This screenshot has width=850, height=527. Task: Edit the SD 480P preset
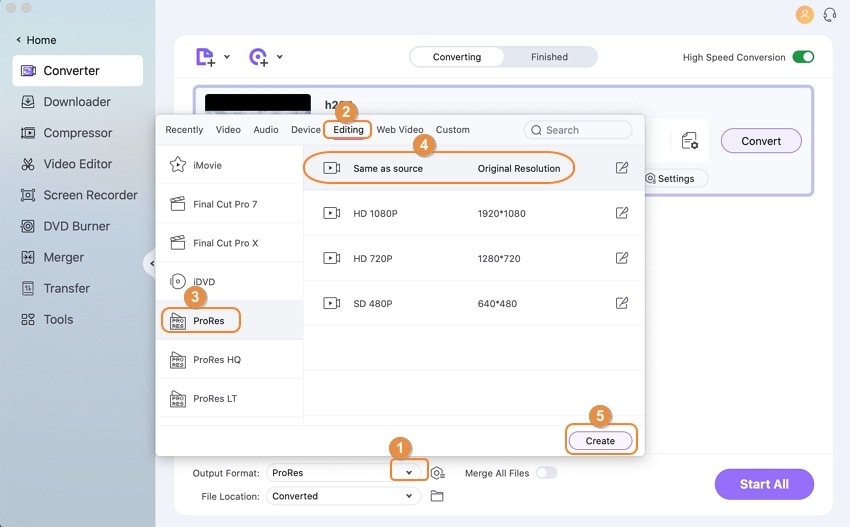pyautogui.click(x=622, y=303)
